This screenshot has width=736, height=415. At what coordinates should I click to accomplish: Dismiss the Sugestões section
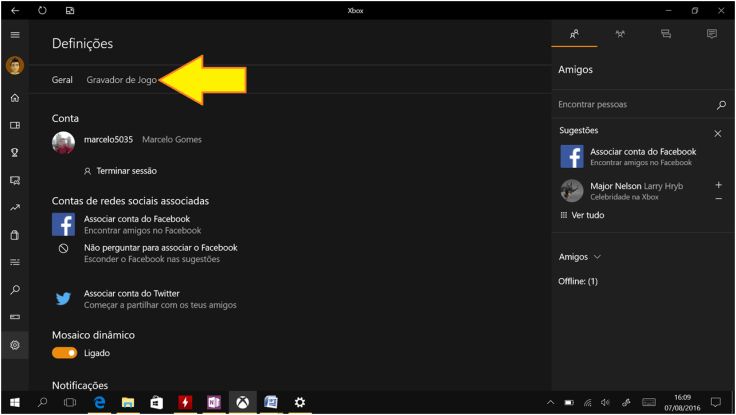pyautogui.click(x=717, y=133)
